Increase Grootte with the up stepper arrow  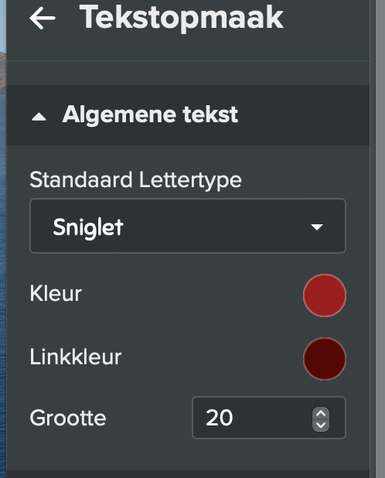point(321,414)
